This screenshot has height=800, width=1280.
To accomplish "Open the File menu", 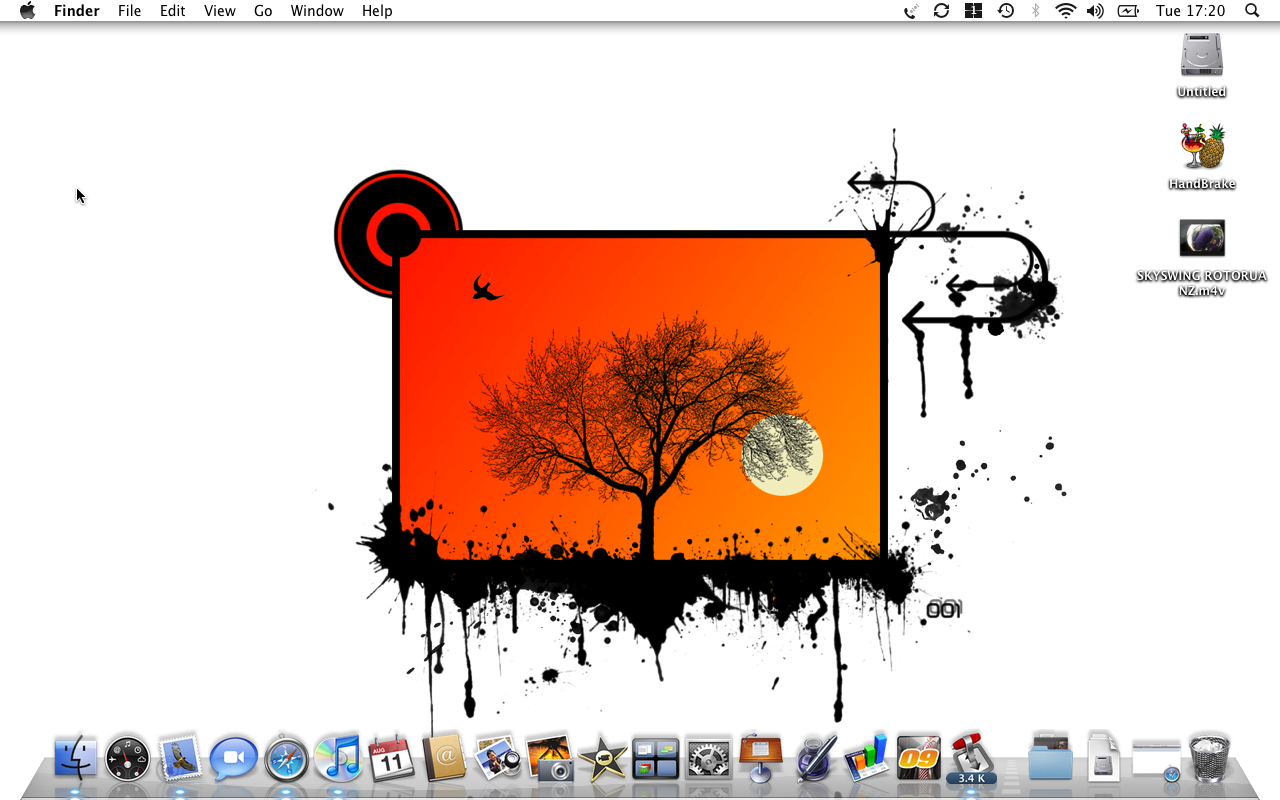I will point(129,11).
